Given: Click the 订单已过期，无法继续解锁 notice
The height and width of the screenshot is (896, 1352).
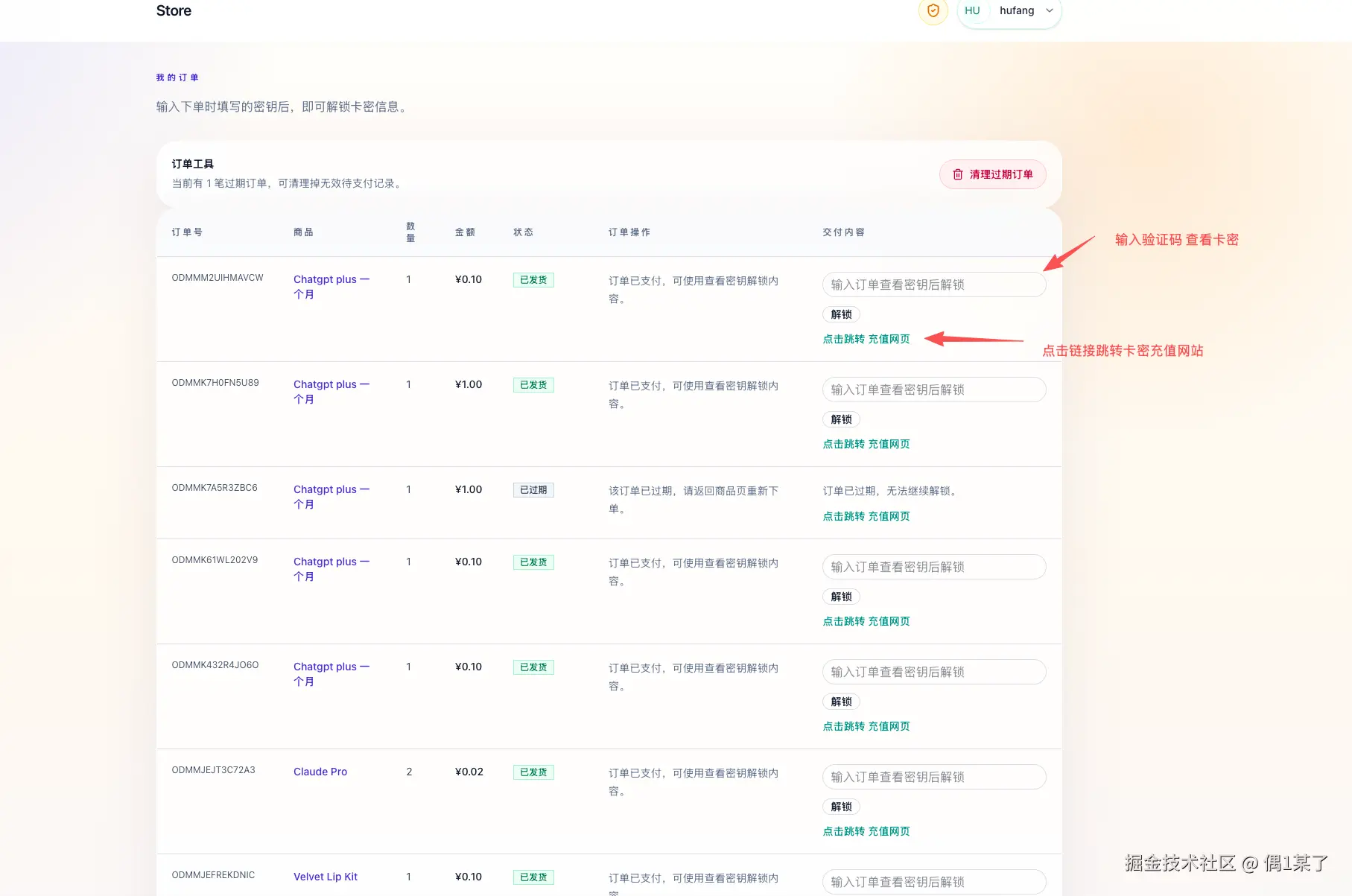Looking at the screenshot, I should pos(891,491).
